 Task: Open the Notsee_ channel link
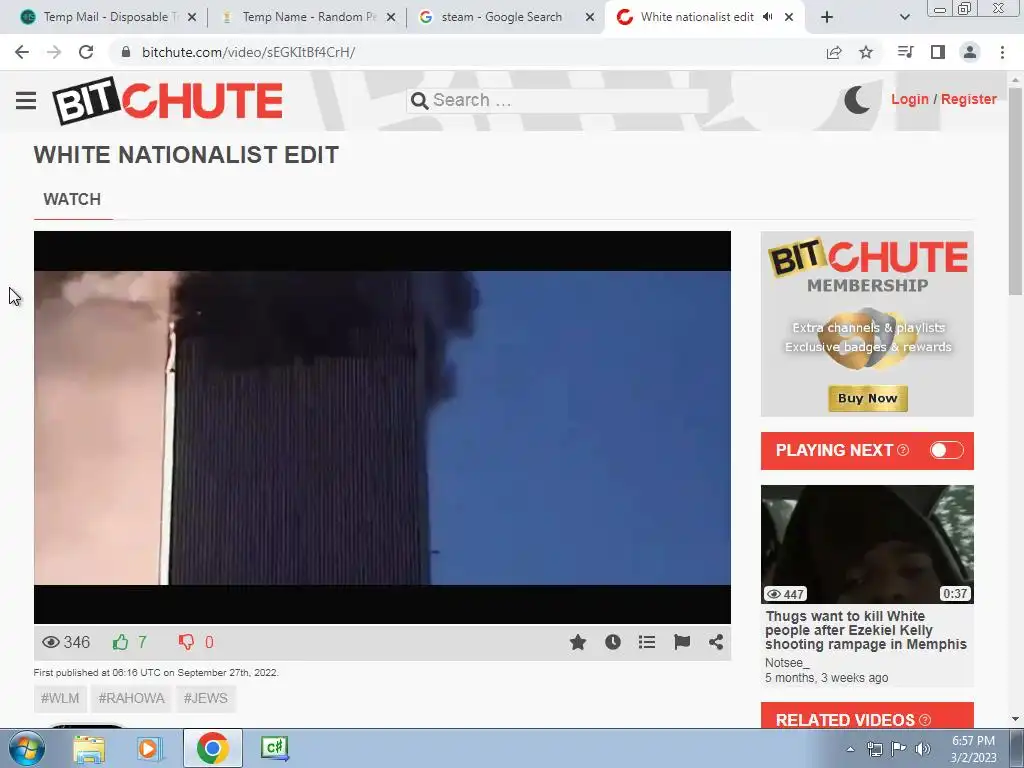click(x=787, y=663)
